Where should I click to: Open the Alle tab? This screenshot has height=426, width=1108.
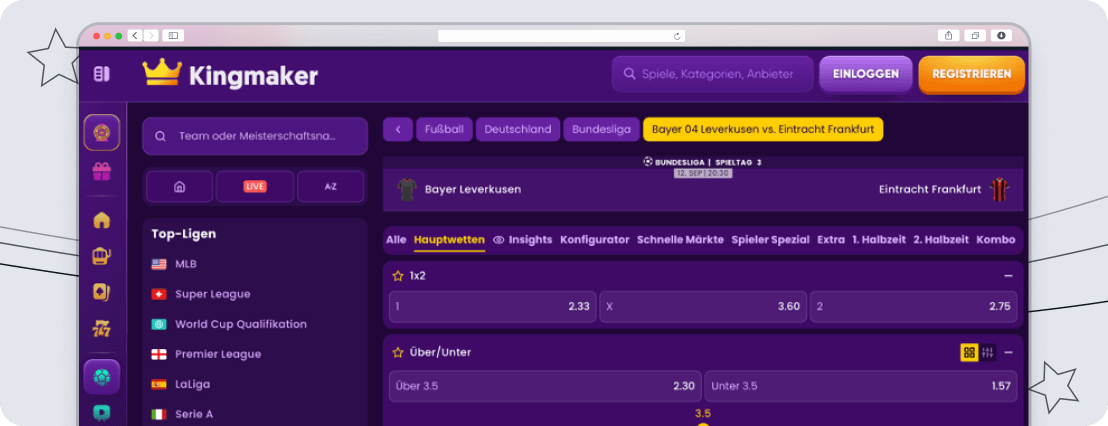pyautogui.click(x=396, y=239)
